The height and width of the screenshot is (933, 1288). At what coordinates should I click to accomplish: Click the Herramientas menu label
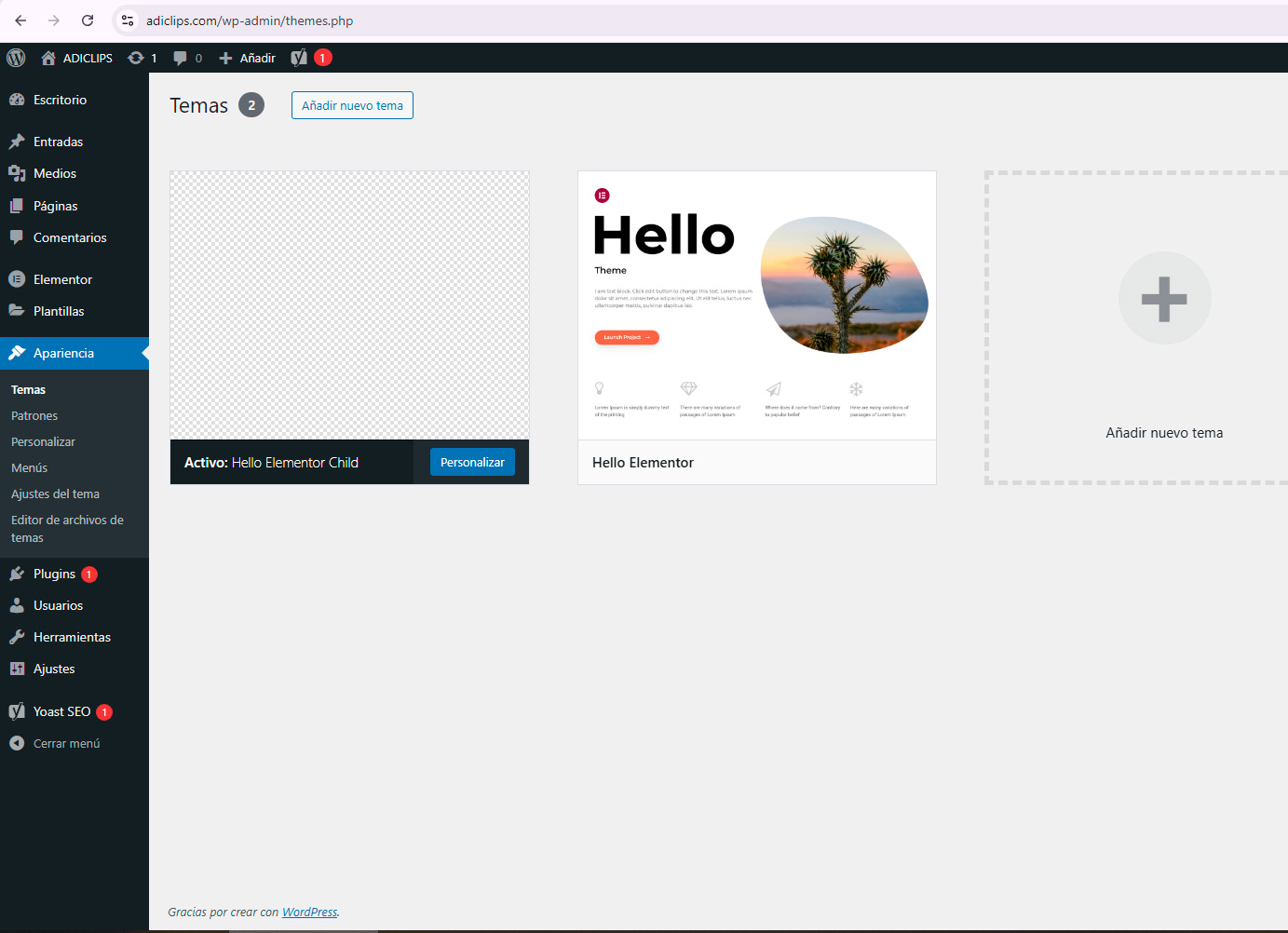coord(72,637)
